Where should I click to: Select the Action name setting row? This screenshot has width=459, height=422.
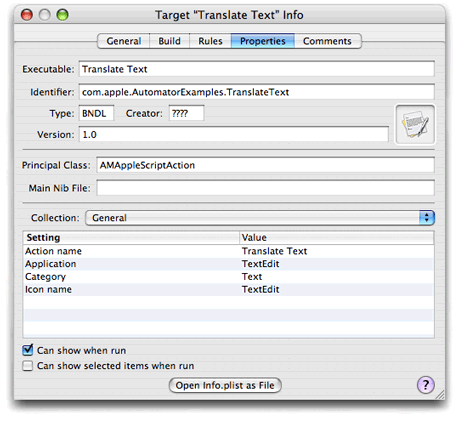(229, 251)
